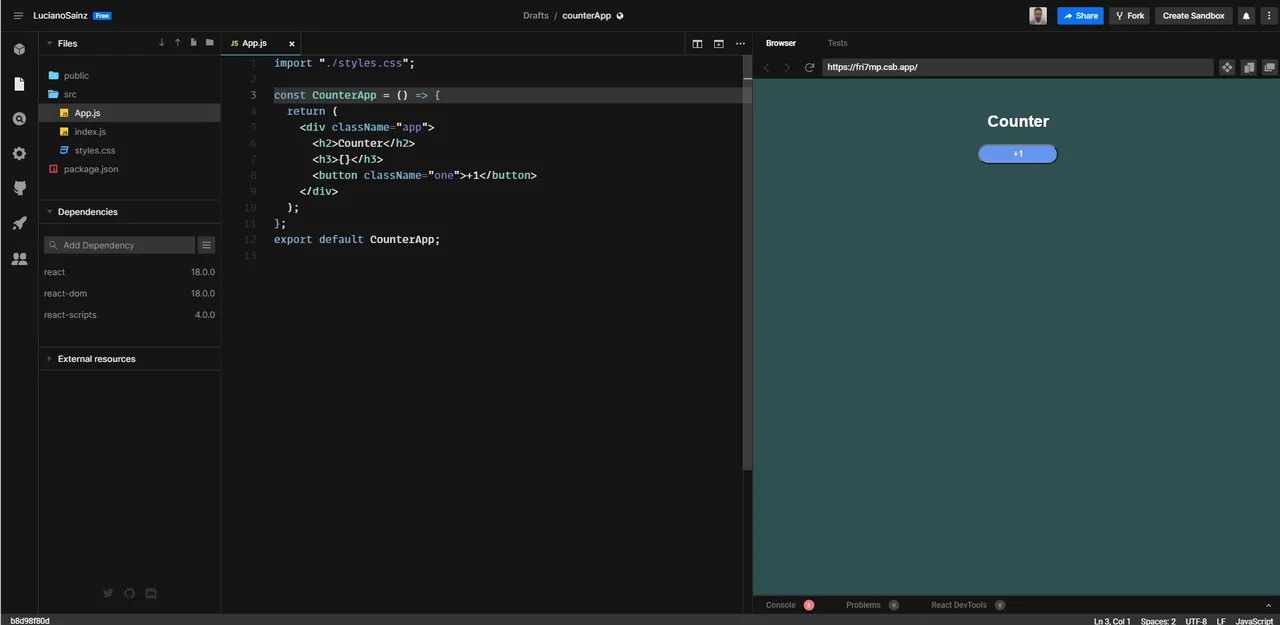Open the Live collaboration people panel
This screenshot has height=625, width=1280.
[19, 258]
